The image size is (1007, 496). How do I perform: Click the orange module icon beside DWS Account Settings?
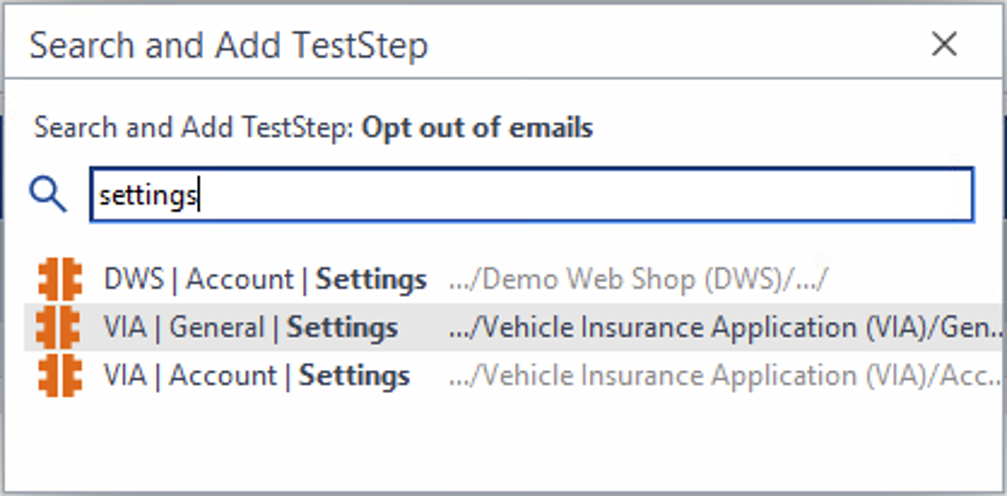[59, 280]
